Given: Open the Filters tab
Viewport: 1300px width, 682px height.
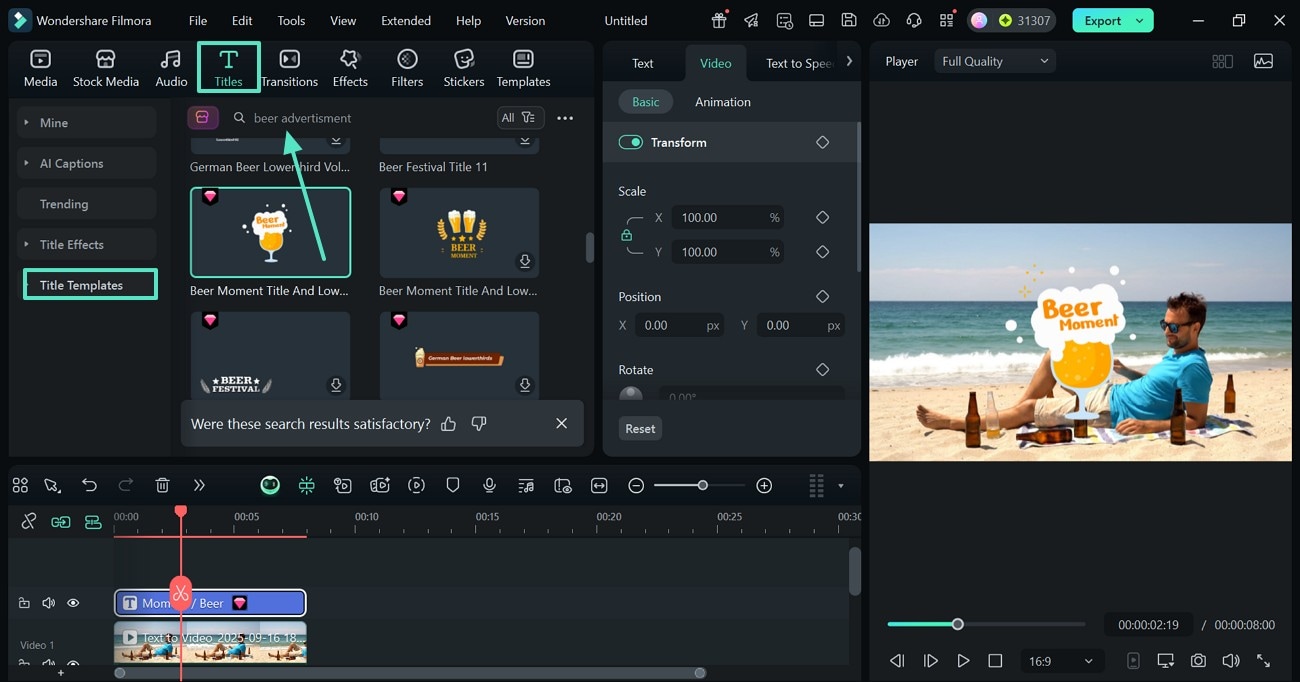Looking at the screenshot, I should (x=407, y=68).
